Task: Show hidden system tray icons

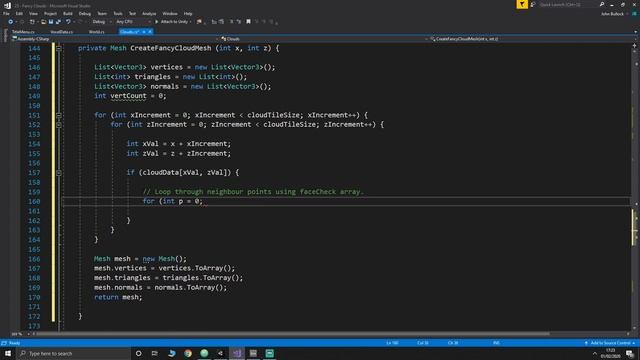Action: point(595,353)
